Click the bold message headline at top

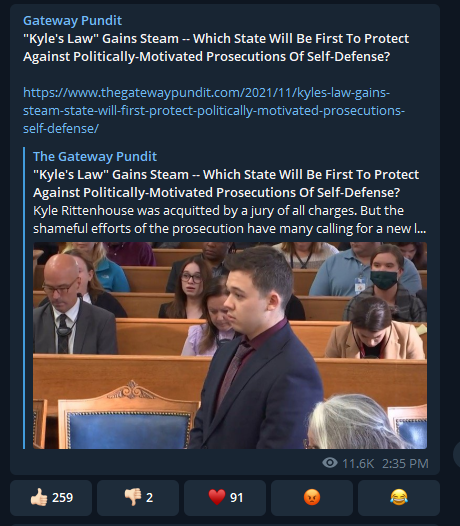[x=216, y=48]
